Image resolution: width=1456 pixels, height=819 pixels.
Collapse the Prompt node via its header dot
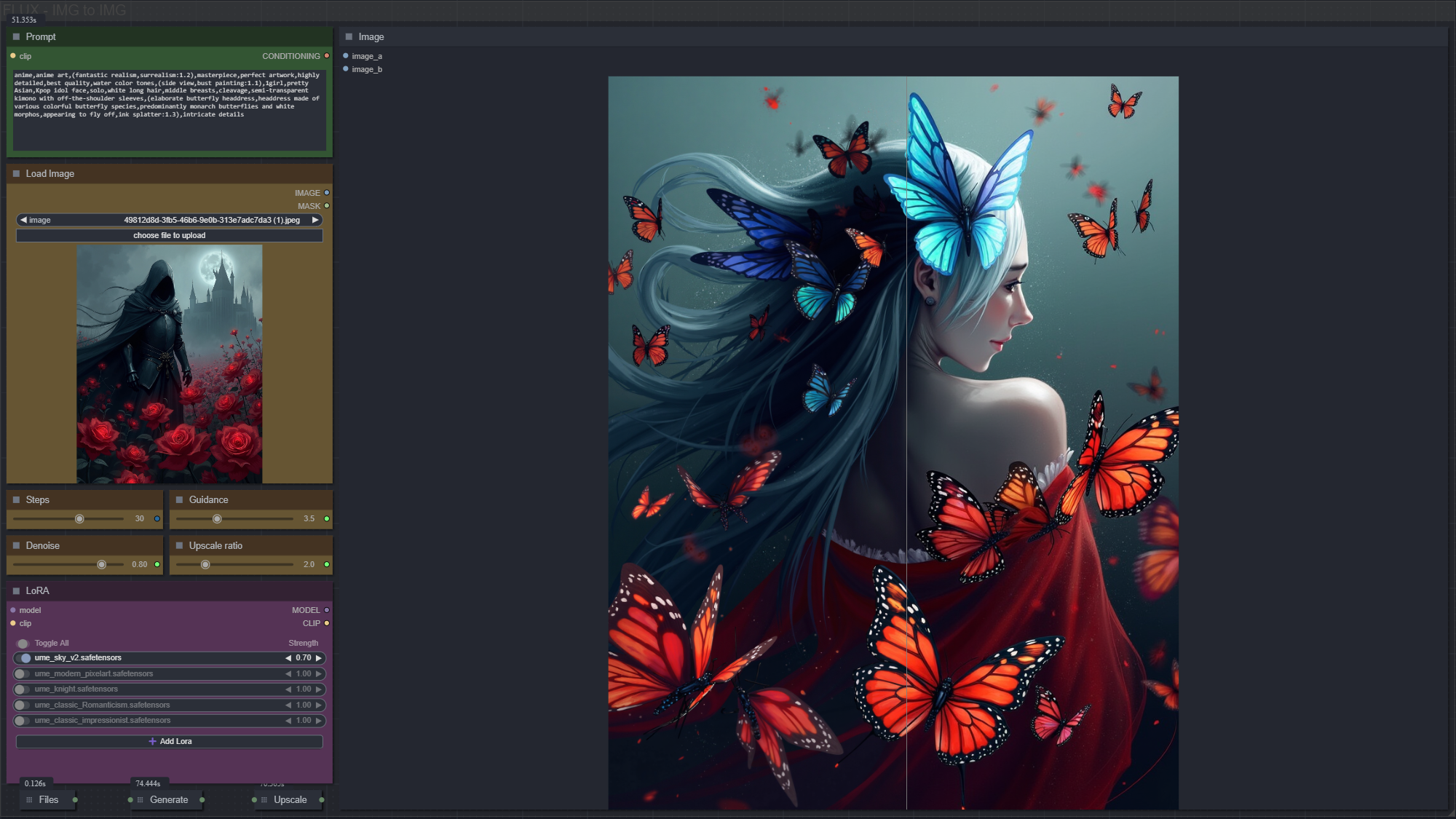(x=16, y=36)
